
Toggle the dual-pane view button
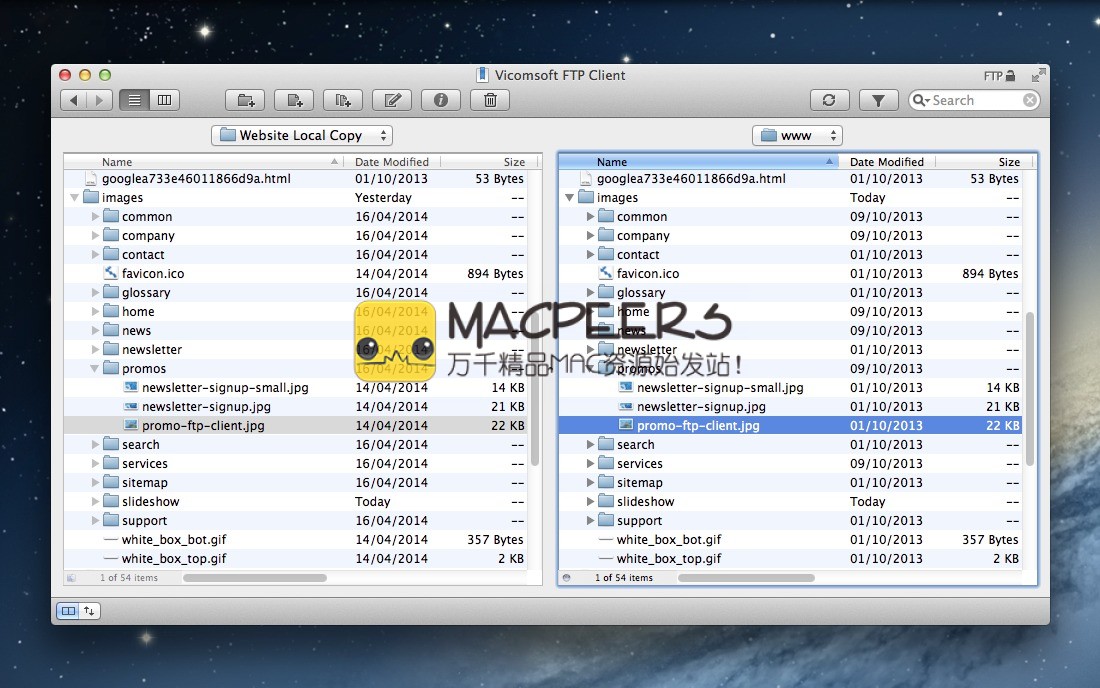coord(68,610)
